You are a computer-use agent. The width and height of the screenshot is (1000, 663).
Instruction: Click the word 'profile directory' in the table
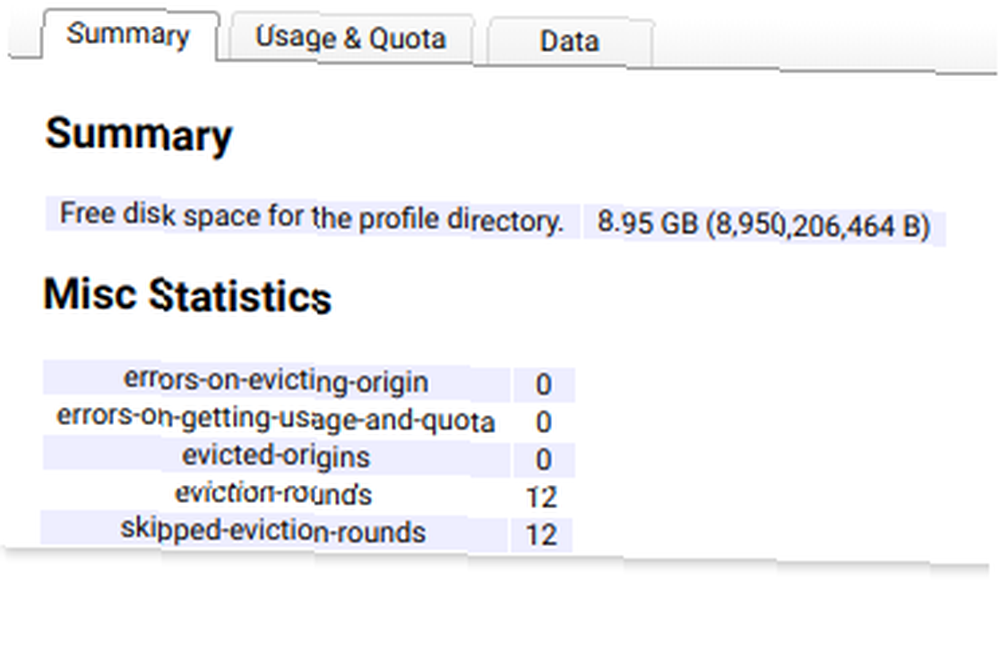[x=460, y=219]
